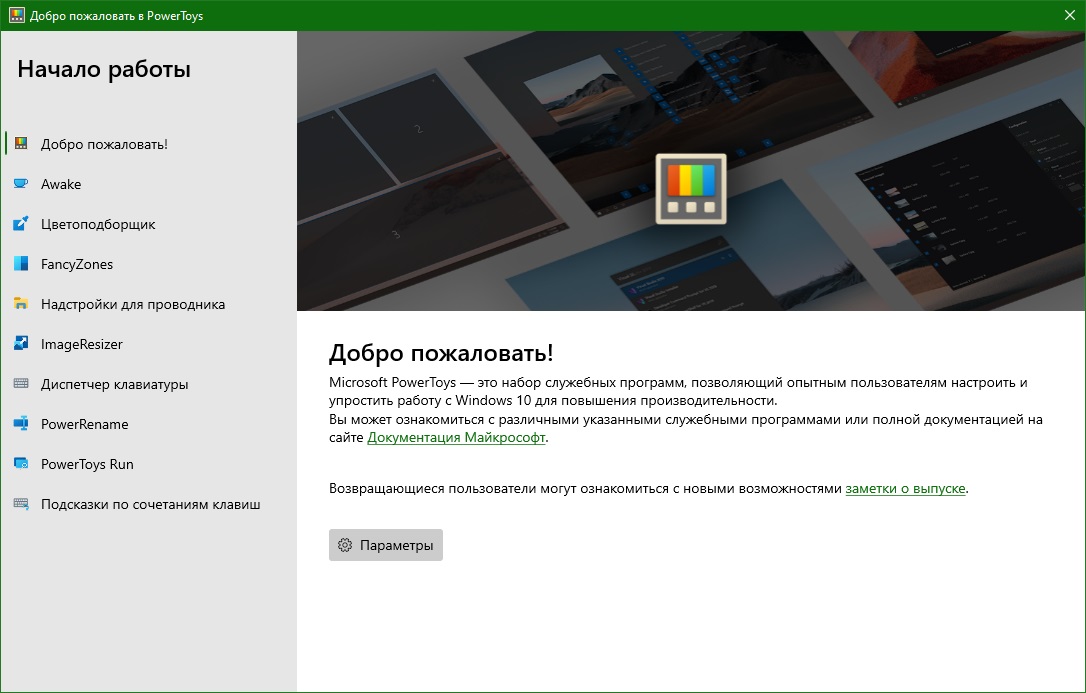Click the Параметры button
The width and height of the screenshot is (1086, 693).
[x=386, y=545]
